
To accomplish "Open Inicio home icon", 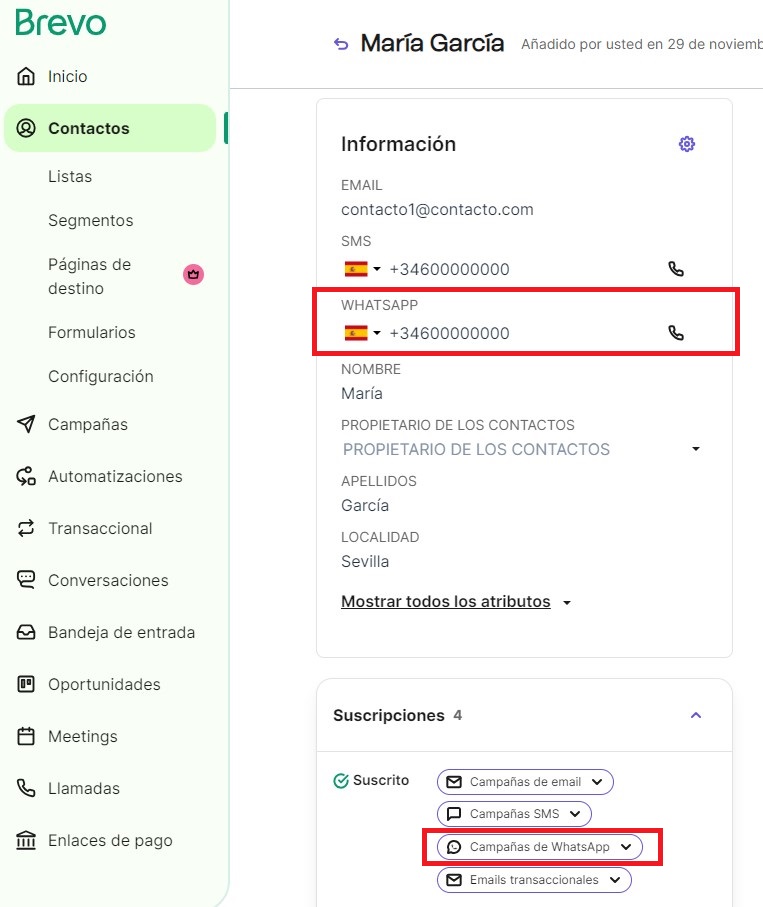I will click(x=26, y=76).
